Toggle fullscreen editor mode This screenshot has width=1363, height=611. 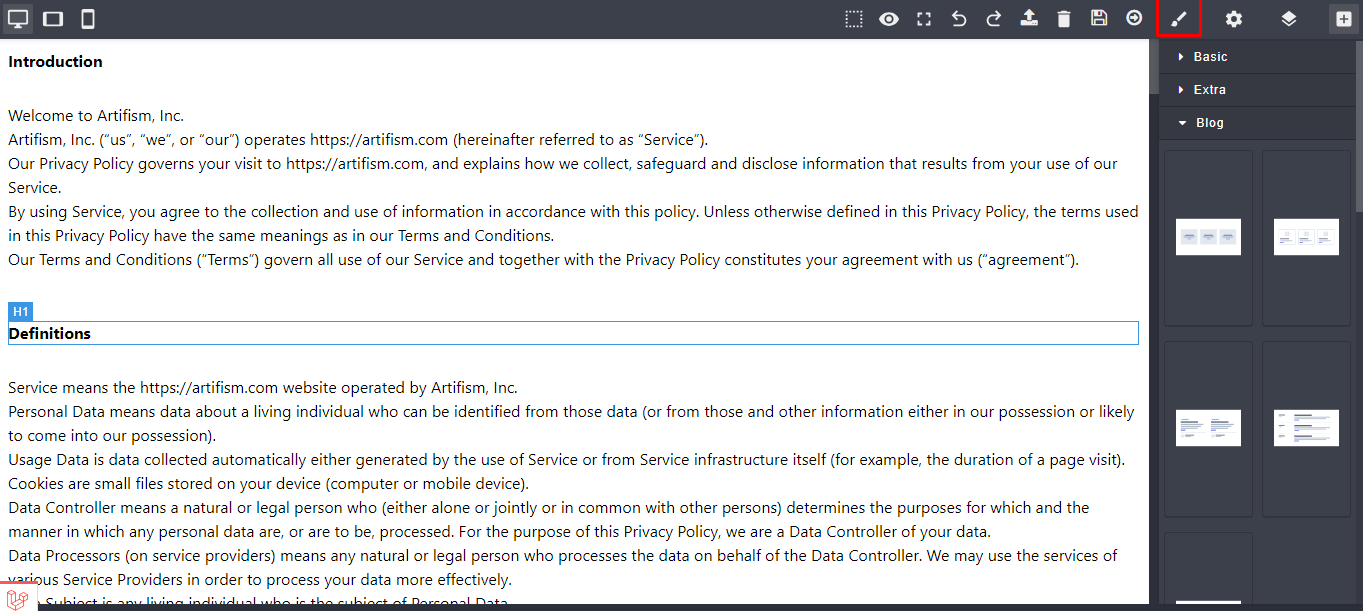coord(924,19)
